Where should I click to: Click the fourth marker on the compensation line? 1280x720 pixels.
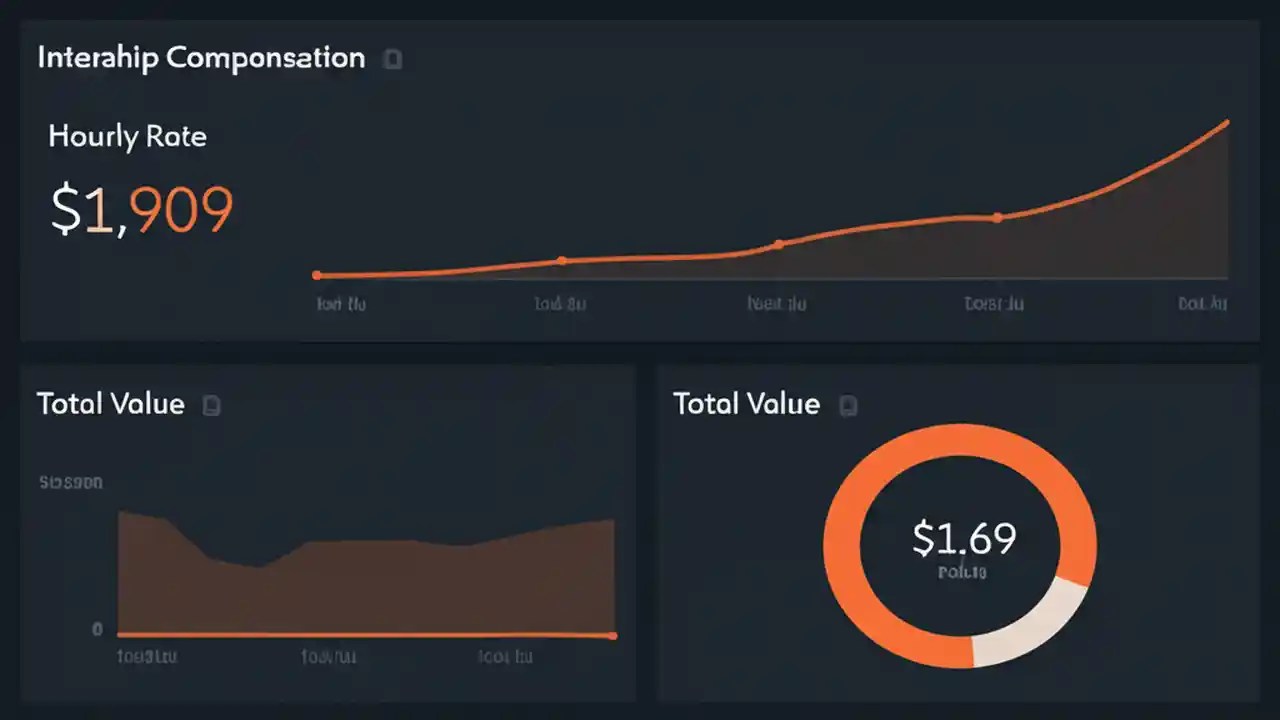(997, 217)
